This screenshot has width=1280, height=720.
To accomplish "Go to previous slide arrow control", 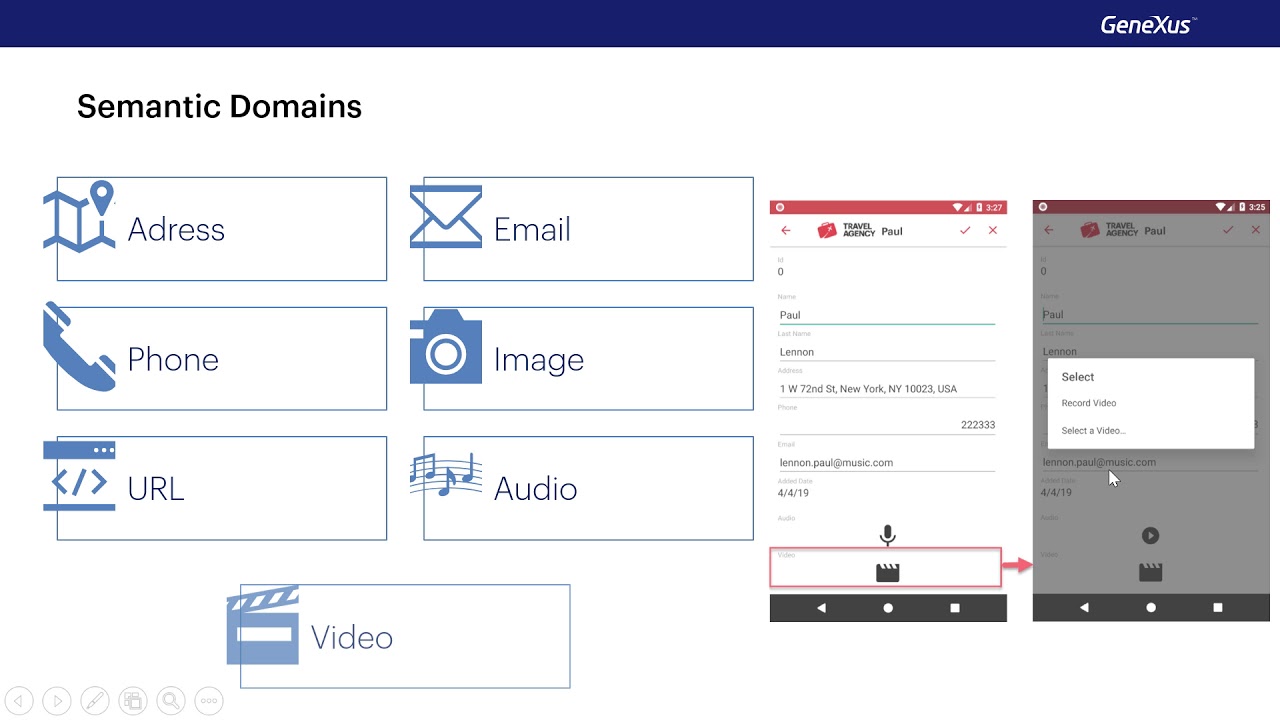I will 19,701.
